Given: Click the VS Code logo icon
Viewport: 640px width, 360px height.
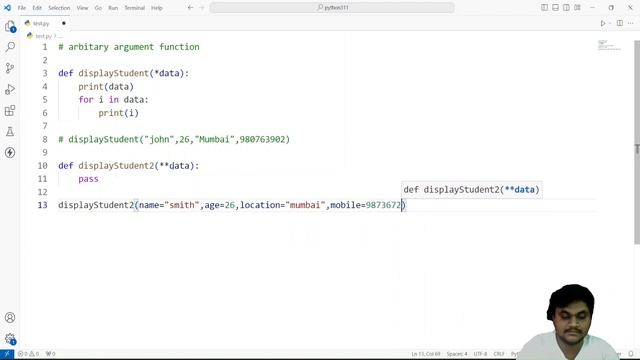Looking at the screenshot, I should coord(7,7).
